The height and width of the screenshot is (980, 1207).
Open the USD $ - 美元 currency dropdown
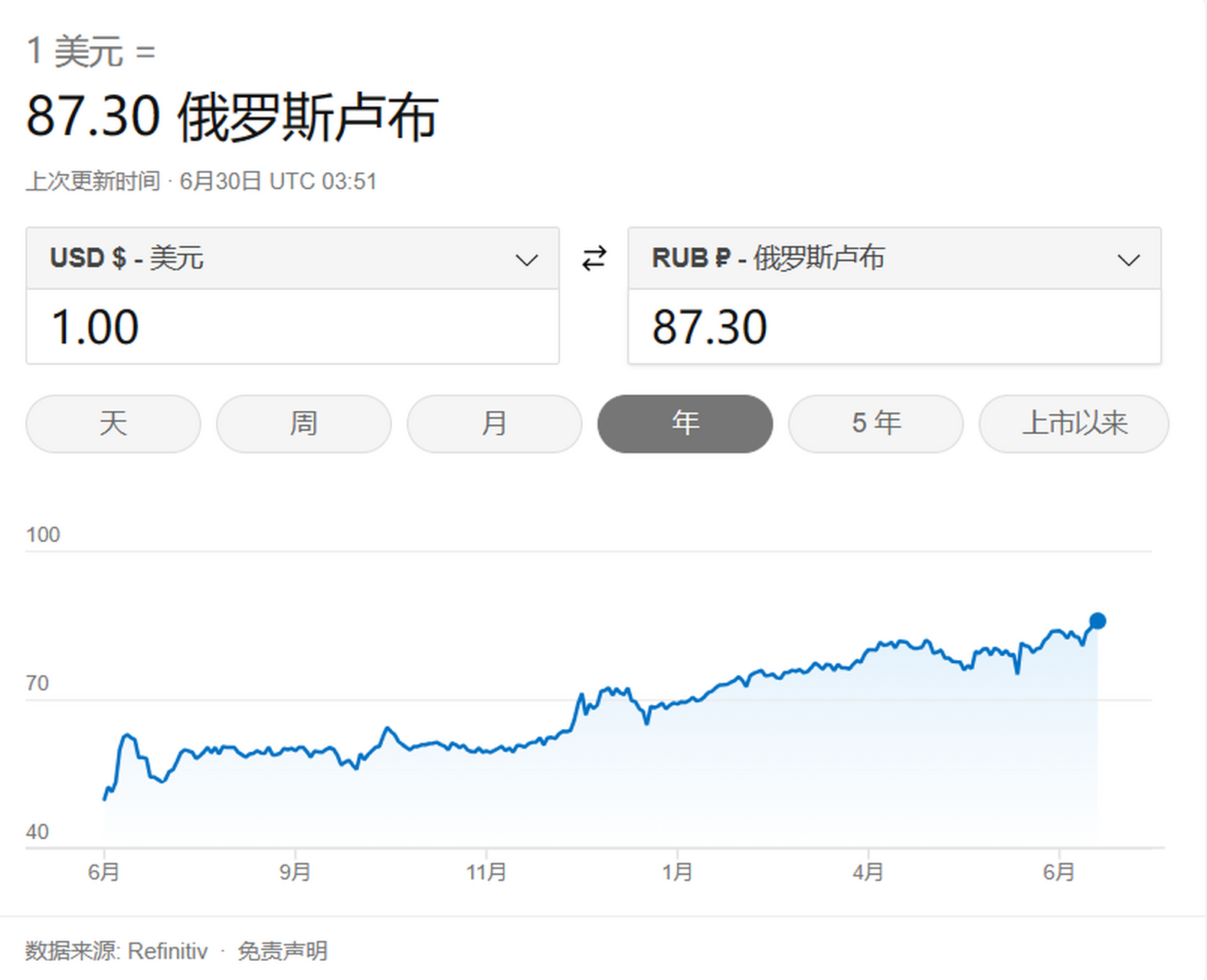[x=293, y=258]
